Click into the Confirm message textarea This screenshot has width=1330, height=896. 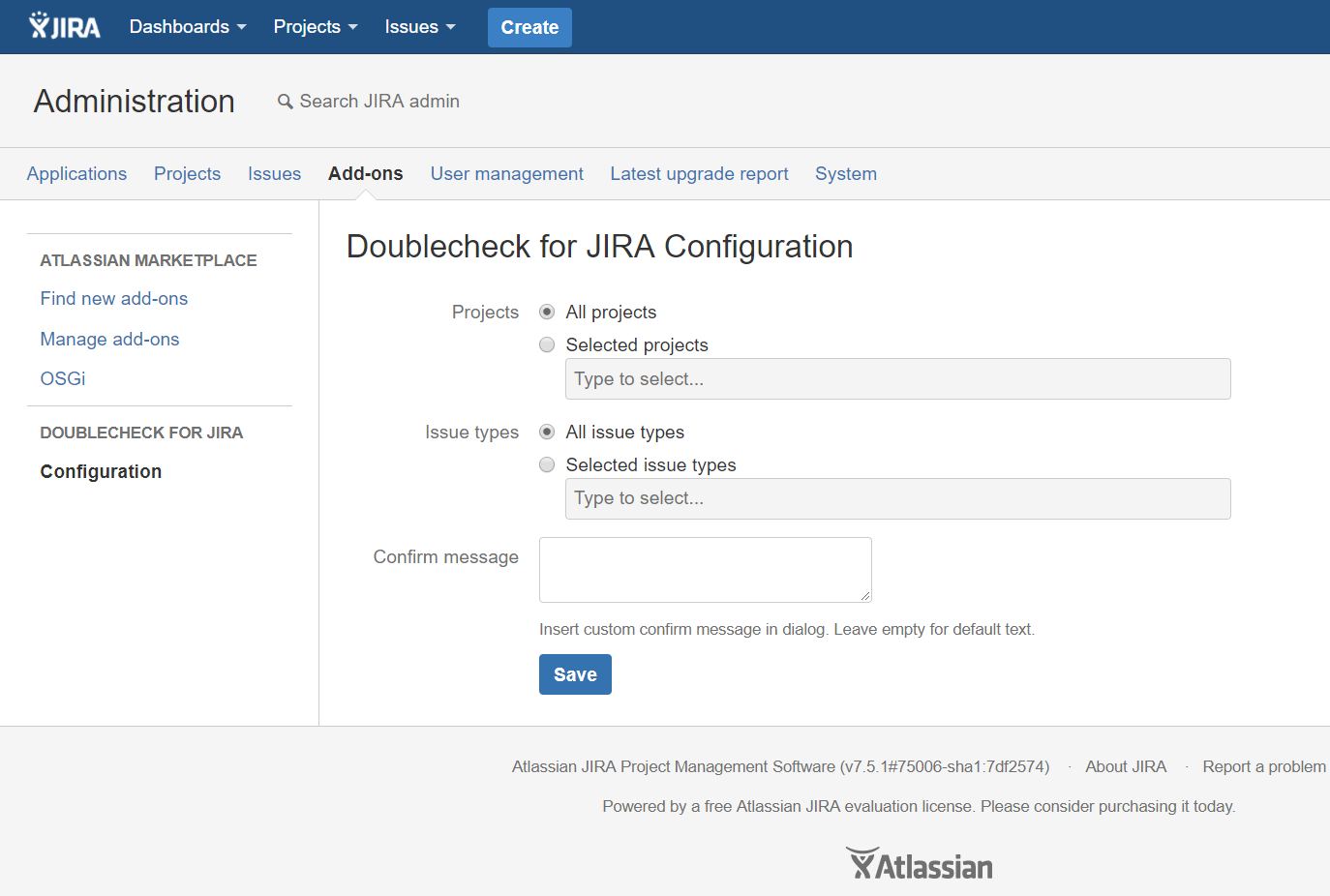pyautogui.click(x=706, y=570)
